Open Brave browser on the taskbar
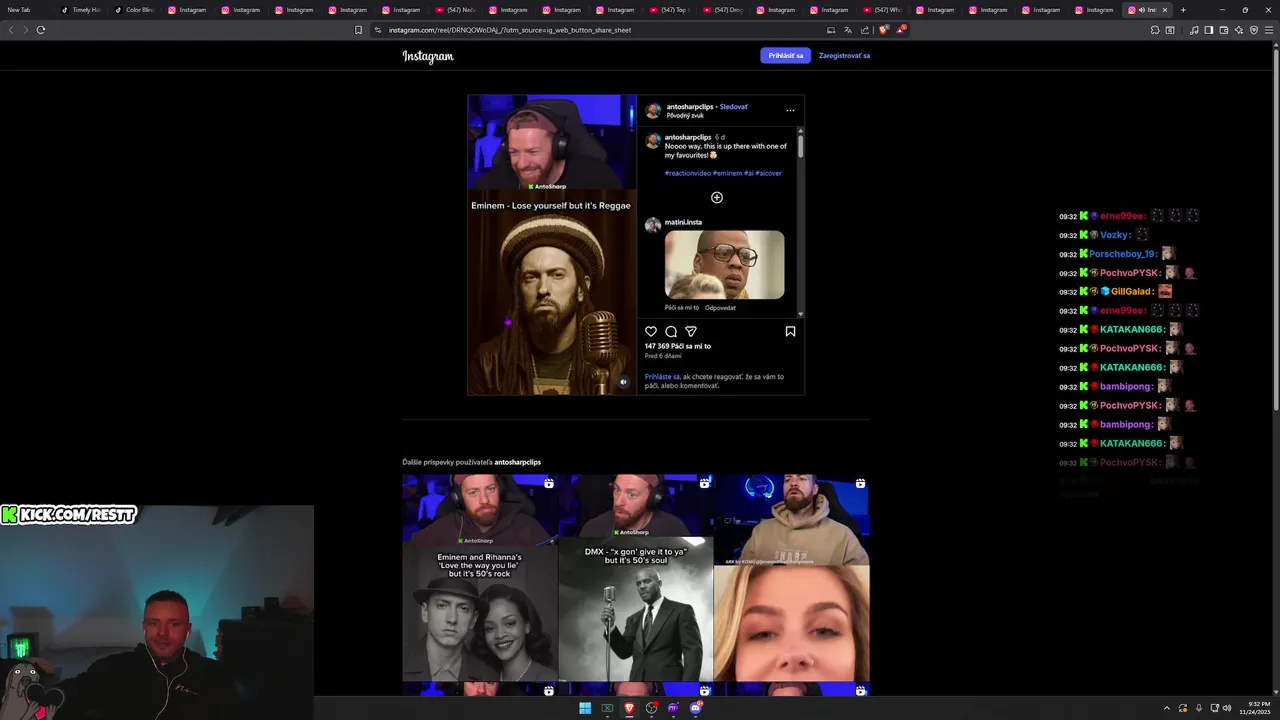Screen dimensions: 1280x720 click(630, 708)
